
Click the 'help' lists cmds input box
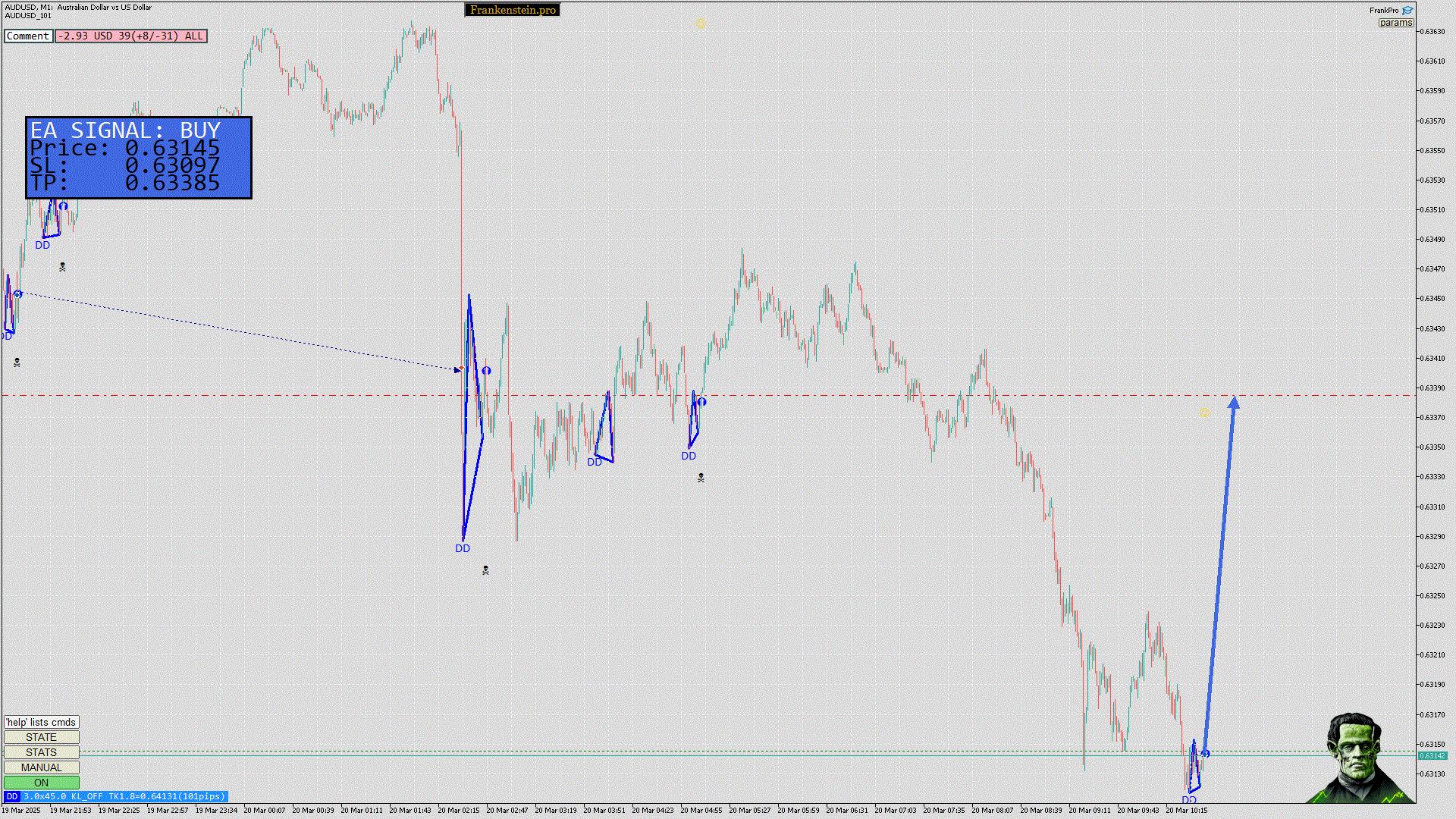click(41, 722)
